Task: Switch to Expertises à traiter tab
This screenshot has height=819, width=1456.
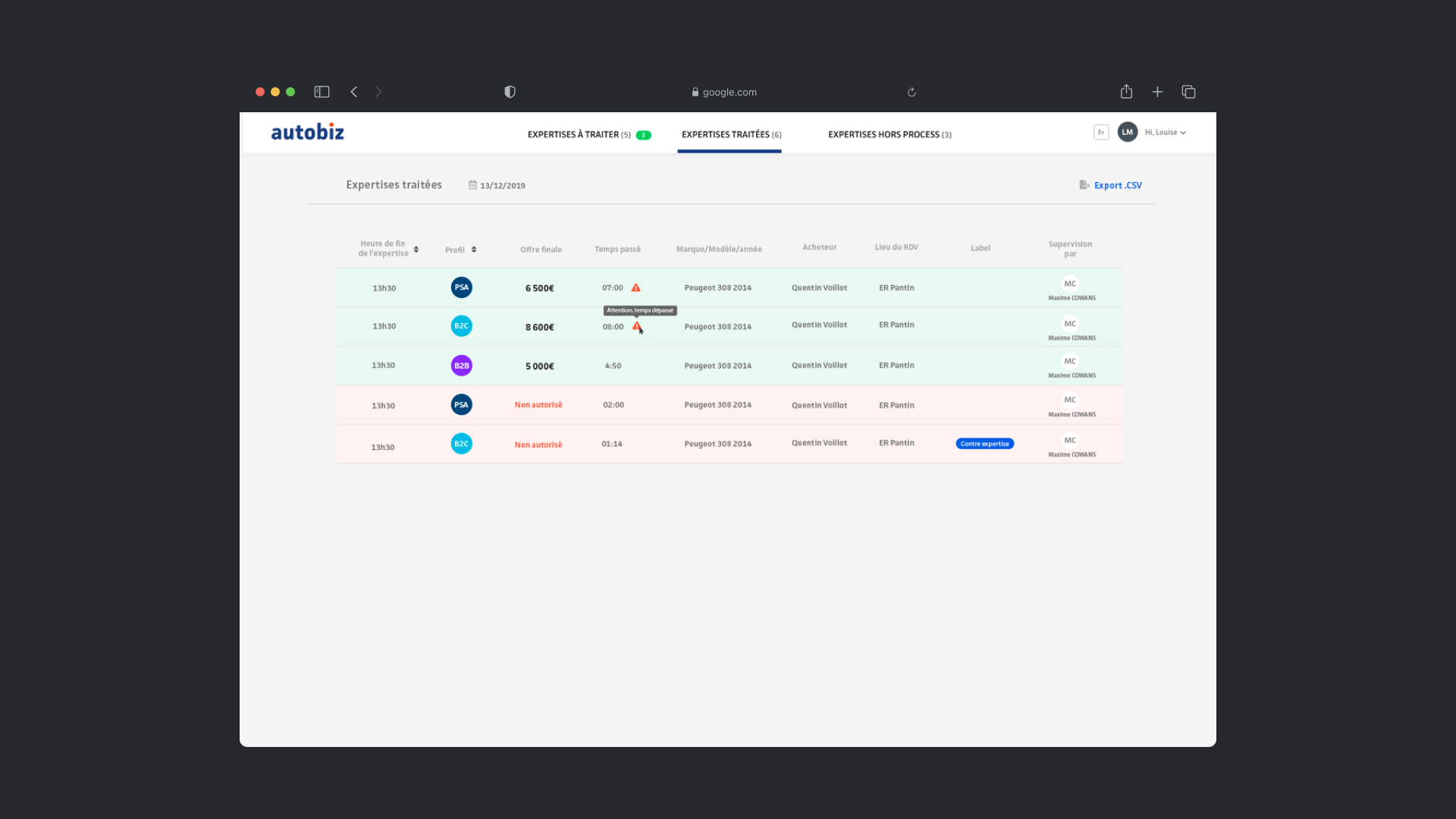Action: pos(579,135)
